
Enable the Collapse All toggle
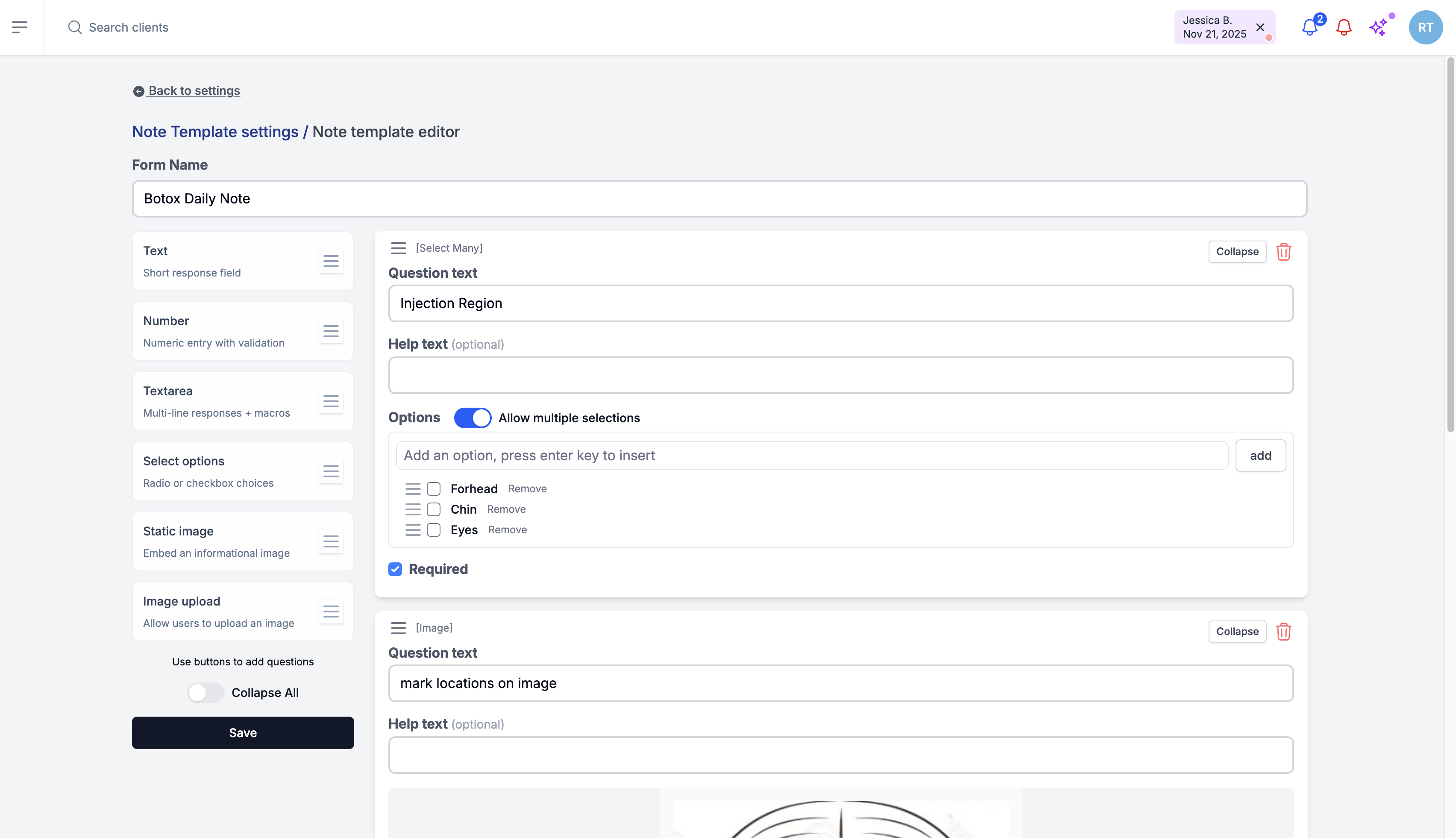(205, 692)
